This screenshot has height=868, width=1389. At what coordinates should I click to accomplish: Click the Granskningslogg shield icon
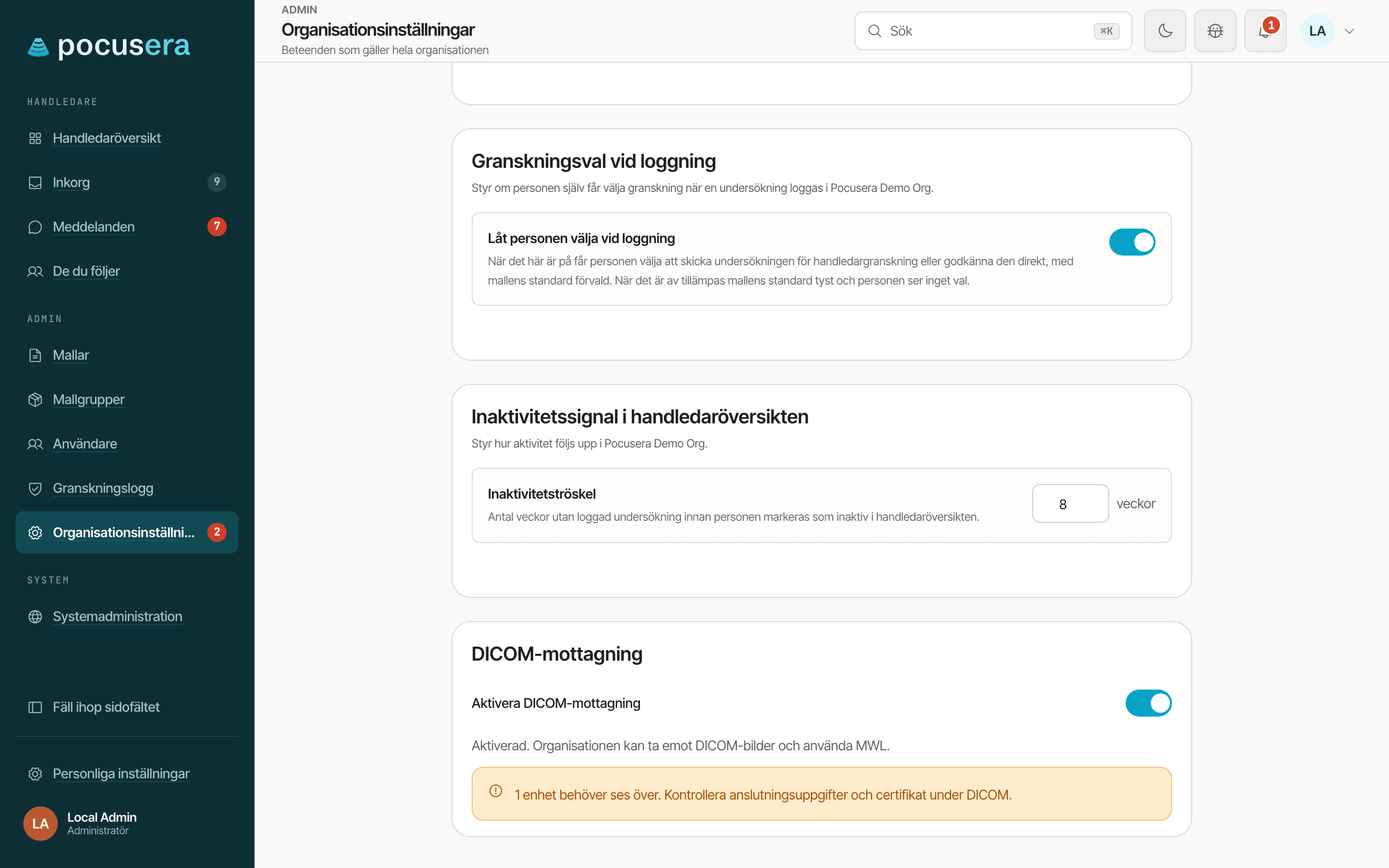point(35,488)
